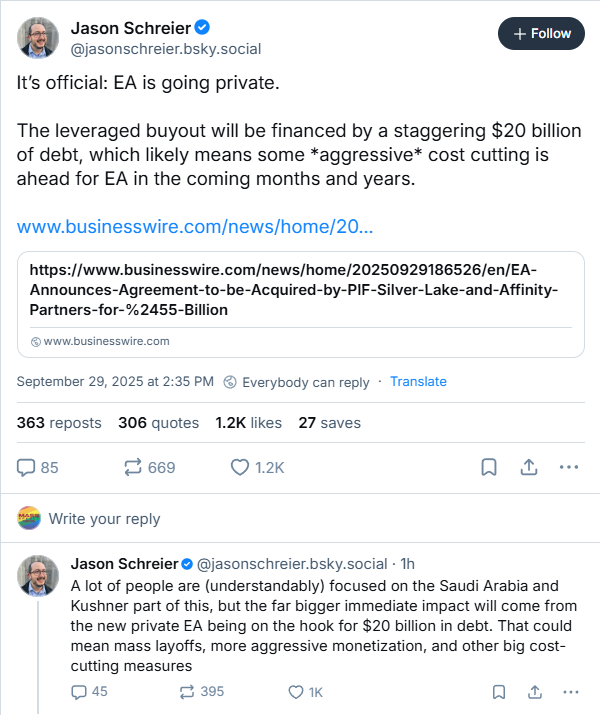Like the main post with heart icon
Viewport: 600px width, 715px height.
[240, 467]
